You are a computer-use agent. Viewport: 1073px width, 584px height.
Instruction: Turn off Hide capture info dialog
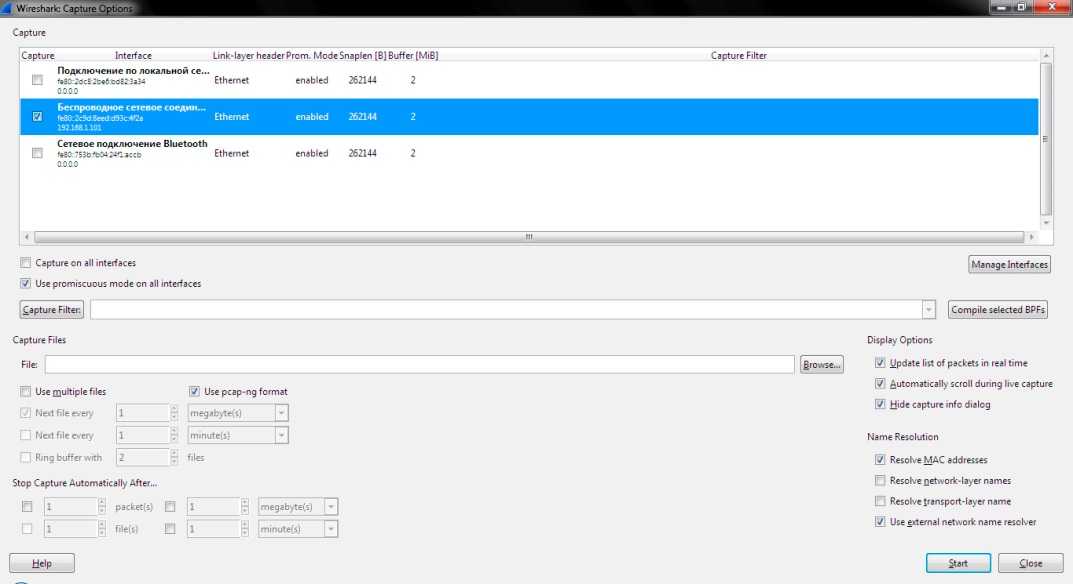click(880, 405)
